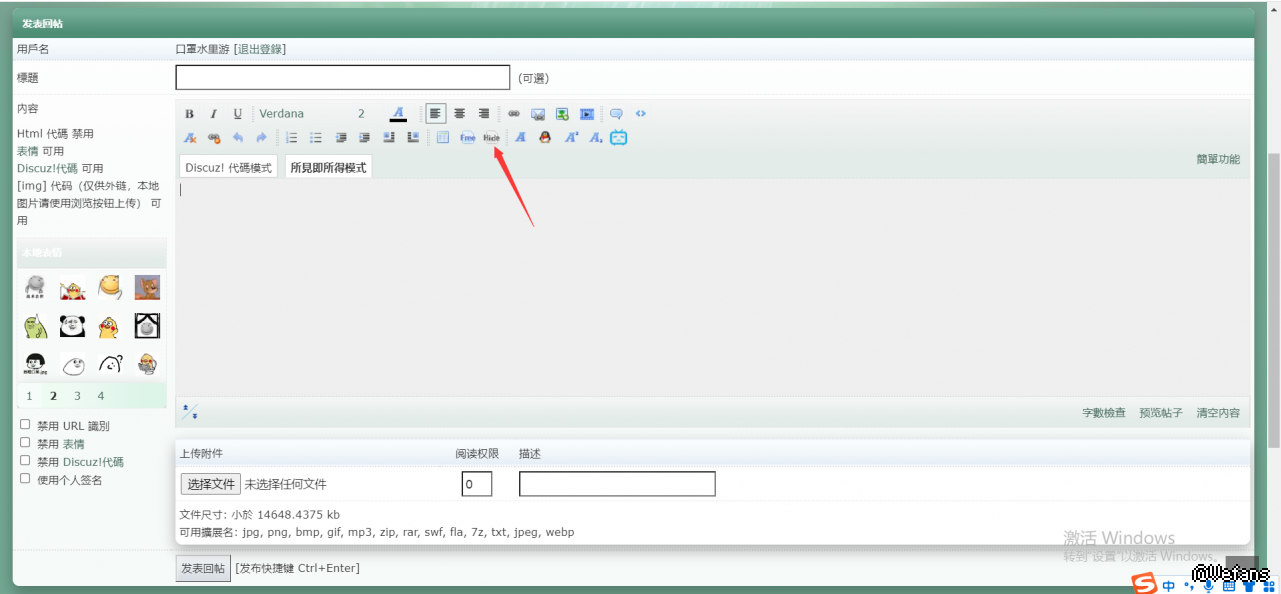This screenshot has height=594, width=1281.
Task: Go to emoticon page 3
Action: pyautogui.click(x=77, y=396)
